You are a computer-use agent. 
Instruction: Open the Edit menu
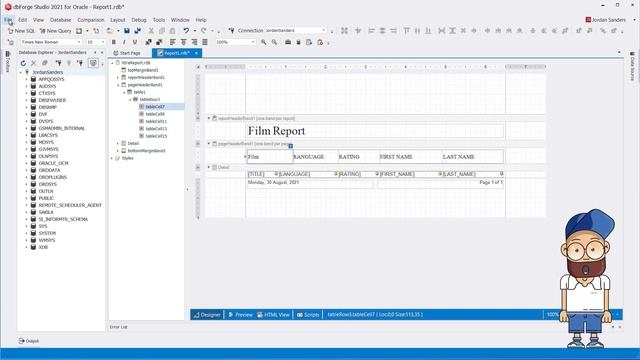(x=22, y=20)
